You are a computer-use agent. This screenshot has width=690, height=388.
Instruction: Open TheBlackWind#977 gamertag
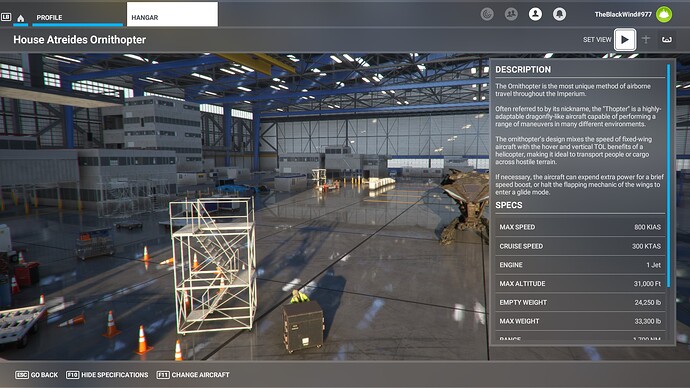pos(623,14)
